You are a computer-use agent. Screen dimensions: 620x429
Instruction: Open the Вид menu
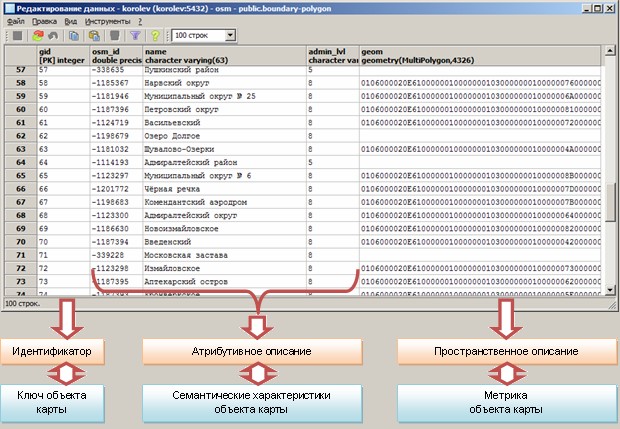click(70, 20)
